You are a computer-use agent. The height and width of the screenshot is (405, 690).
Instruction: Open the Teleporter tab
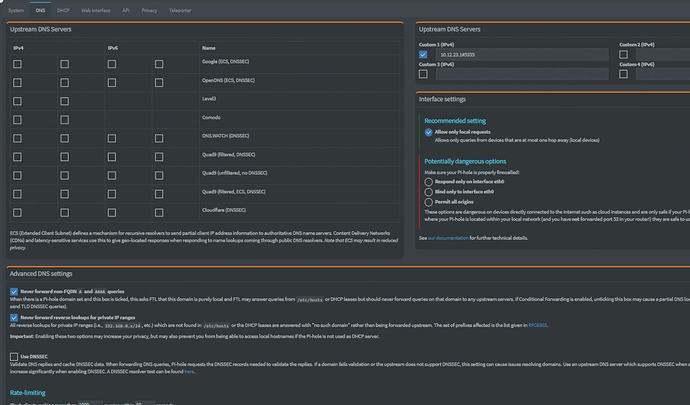pos(180,10)
